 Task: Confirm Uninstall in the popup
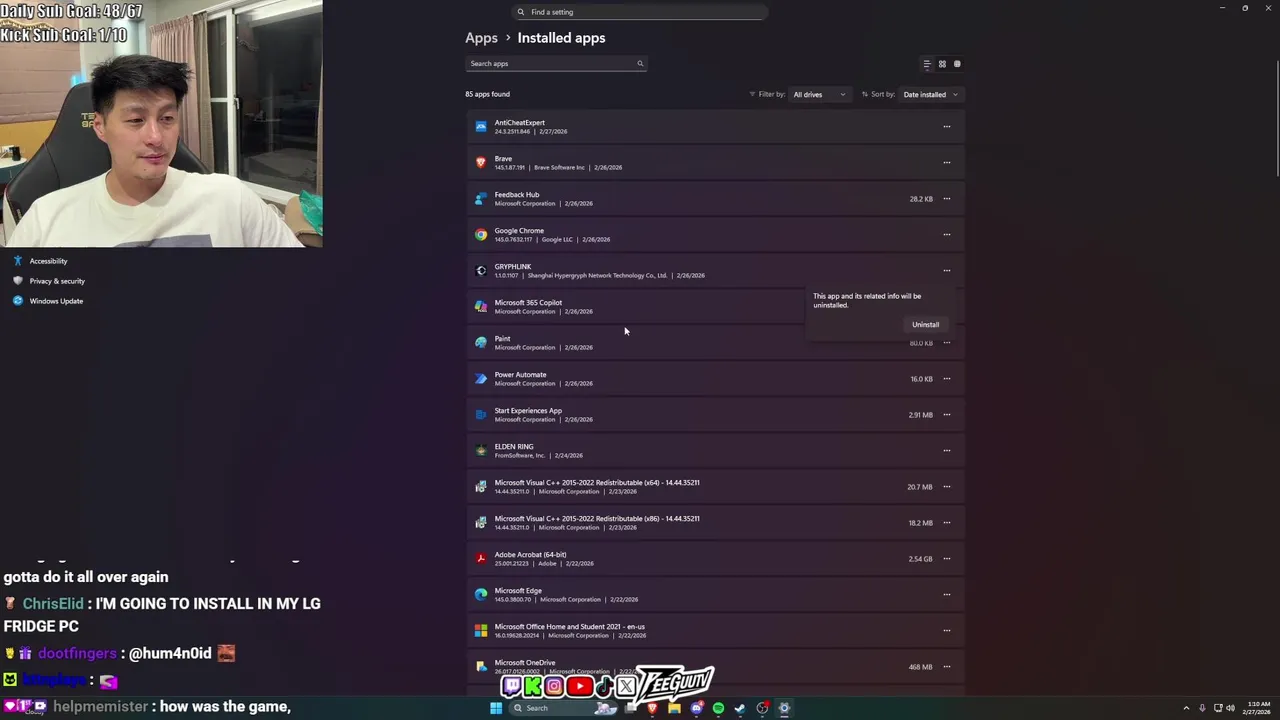point(925,325)
